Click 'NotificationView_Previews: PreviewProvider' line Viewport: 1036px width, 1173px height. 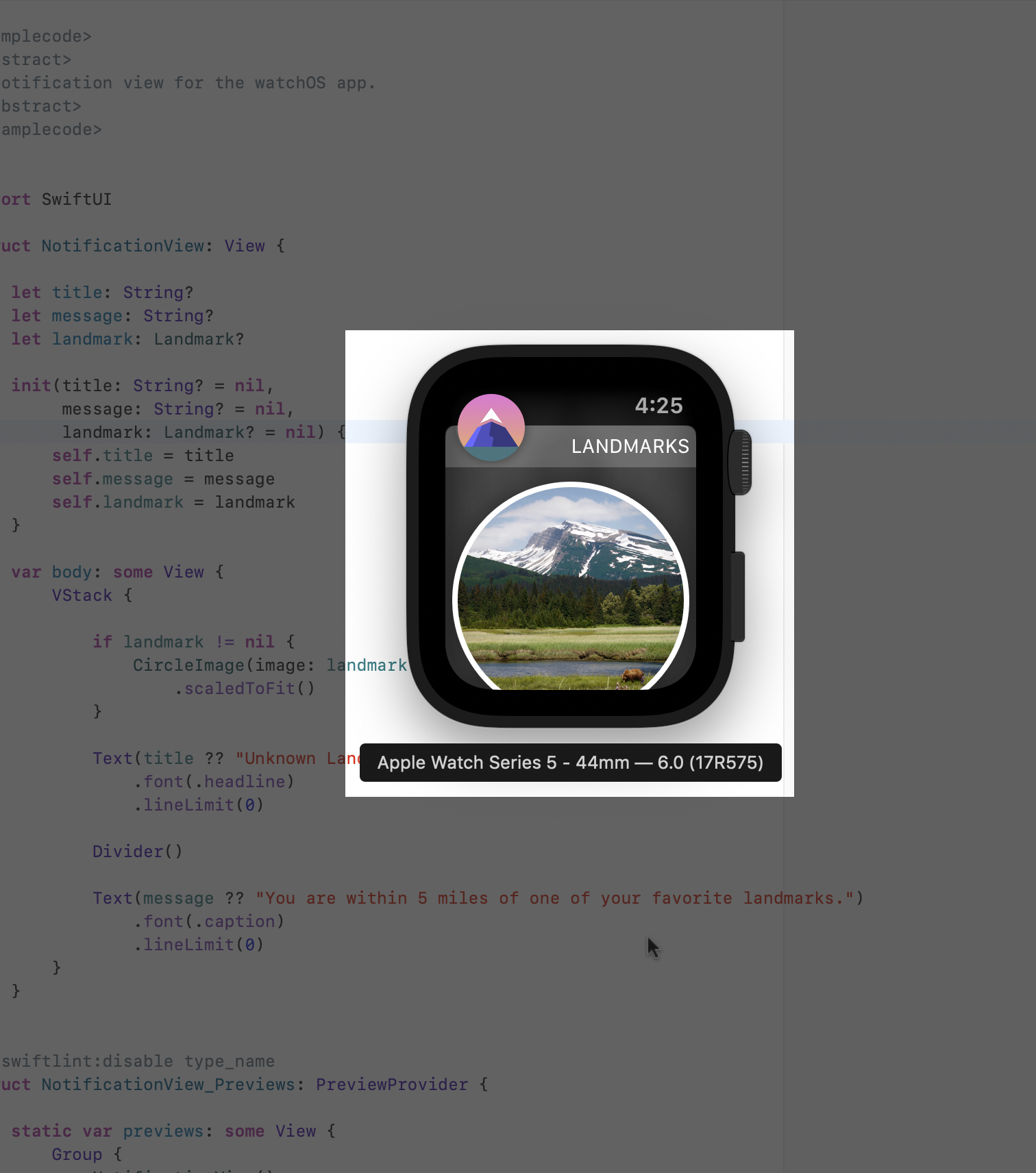[x=245, y=1085]
